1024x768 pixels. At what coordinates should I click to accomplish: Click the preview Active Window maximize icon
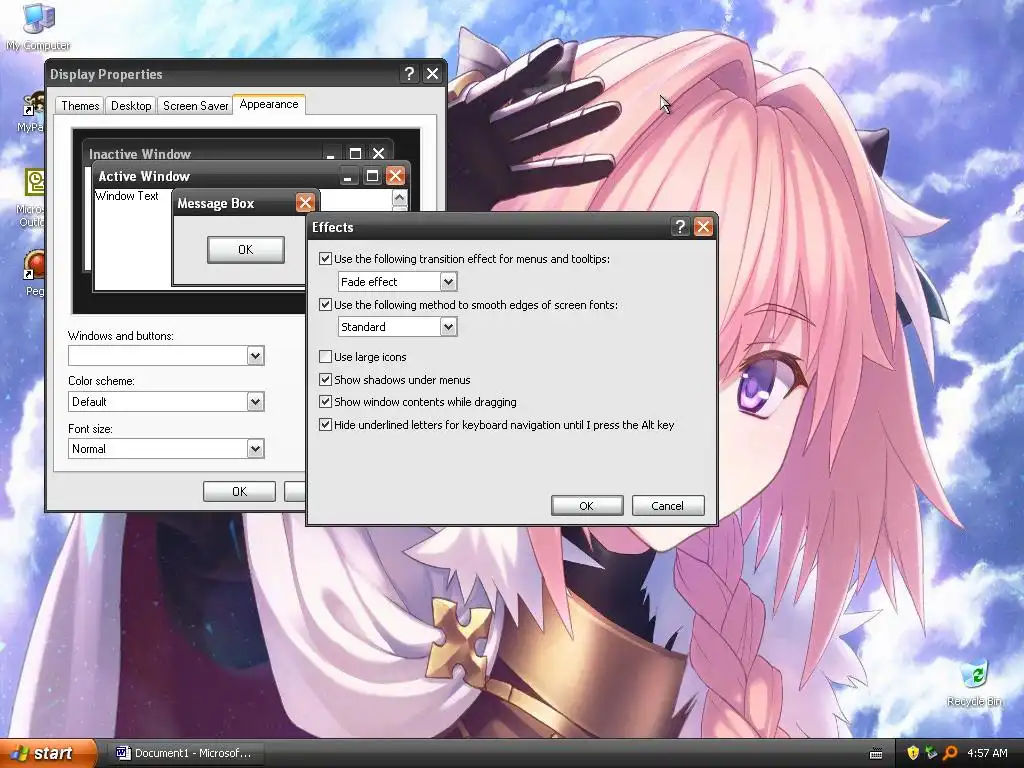pos(372,176)
